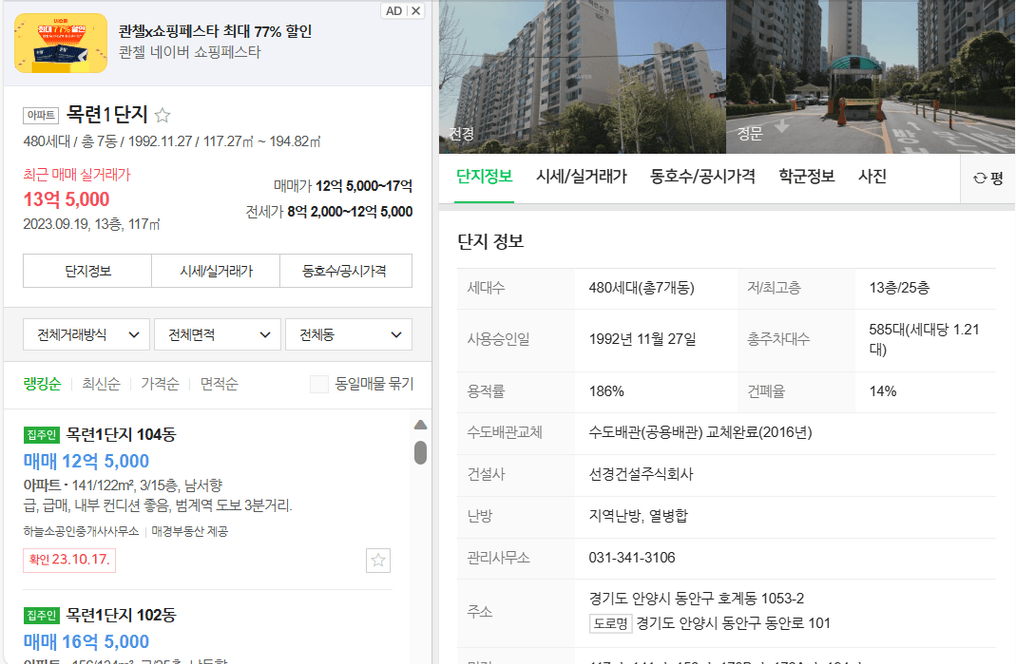Click the 매경부동산 제공 provider text

tap(190, 531)
